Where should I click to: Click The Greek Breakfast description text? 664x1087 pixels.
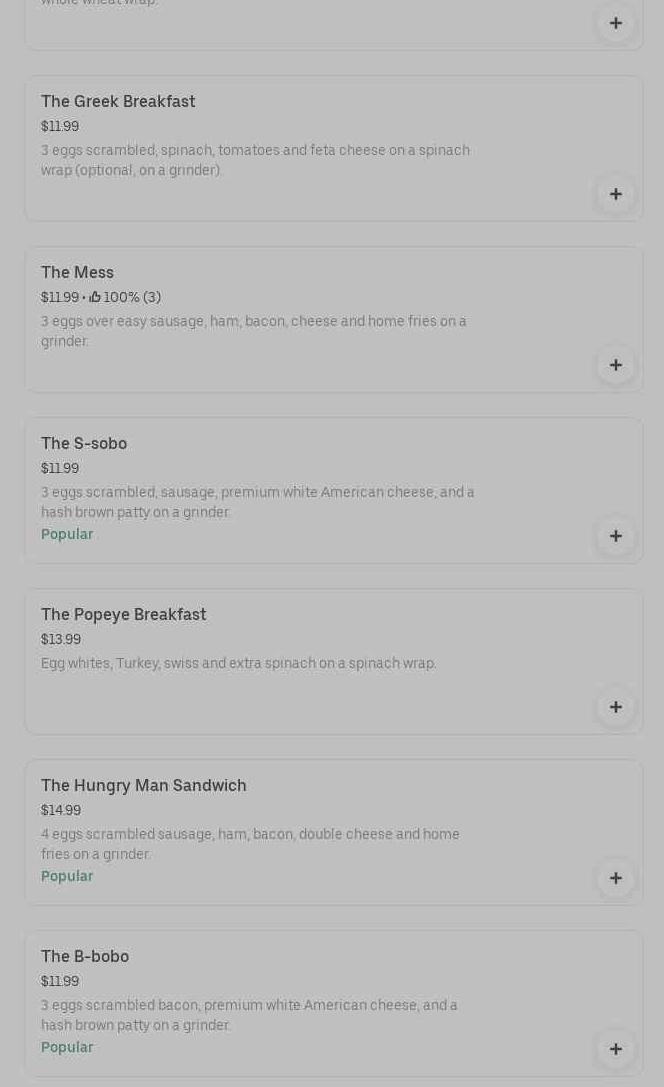tap(255, 160)
